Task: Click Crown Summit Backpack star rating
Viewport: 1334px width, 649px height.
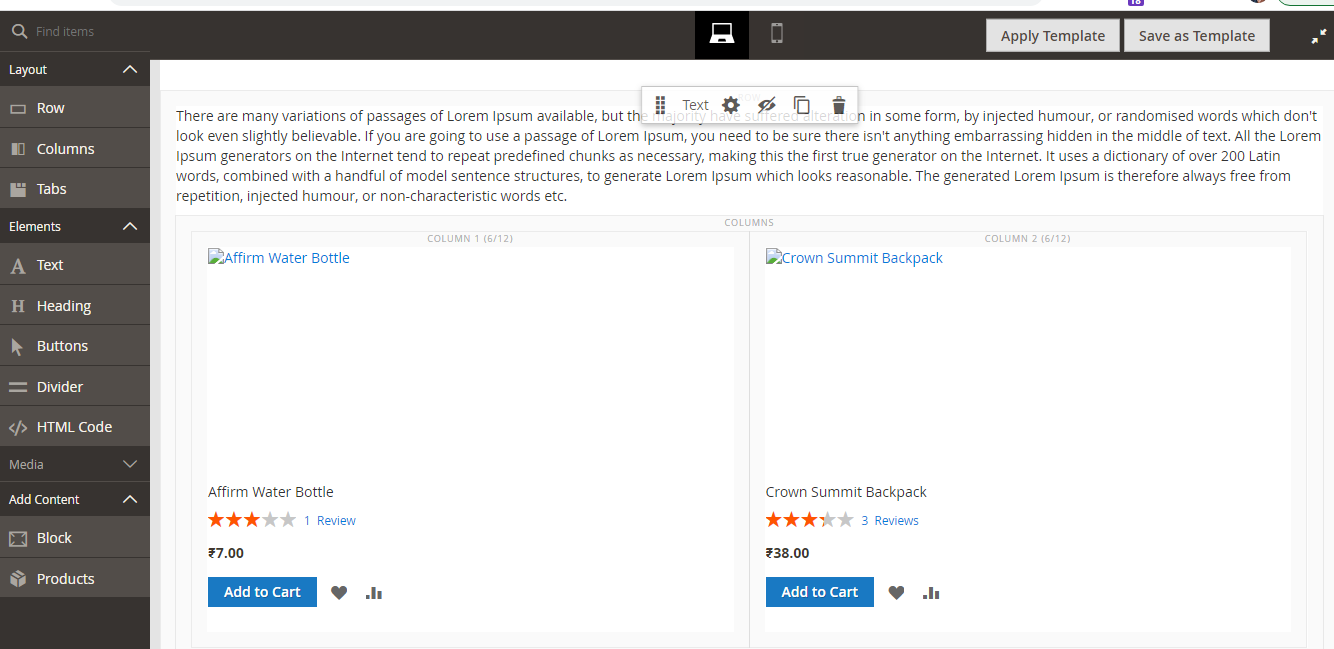Action: [x=810, y=520]
